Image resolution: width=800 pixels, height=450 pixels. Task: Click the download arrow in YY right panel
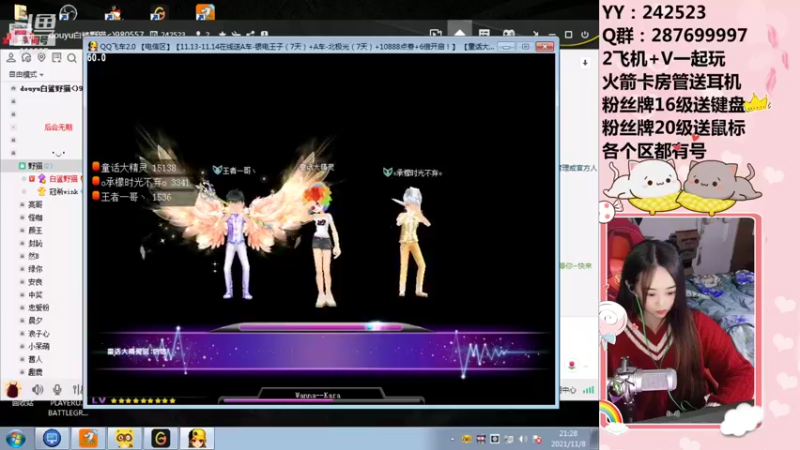[585, 63]
